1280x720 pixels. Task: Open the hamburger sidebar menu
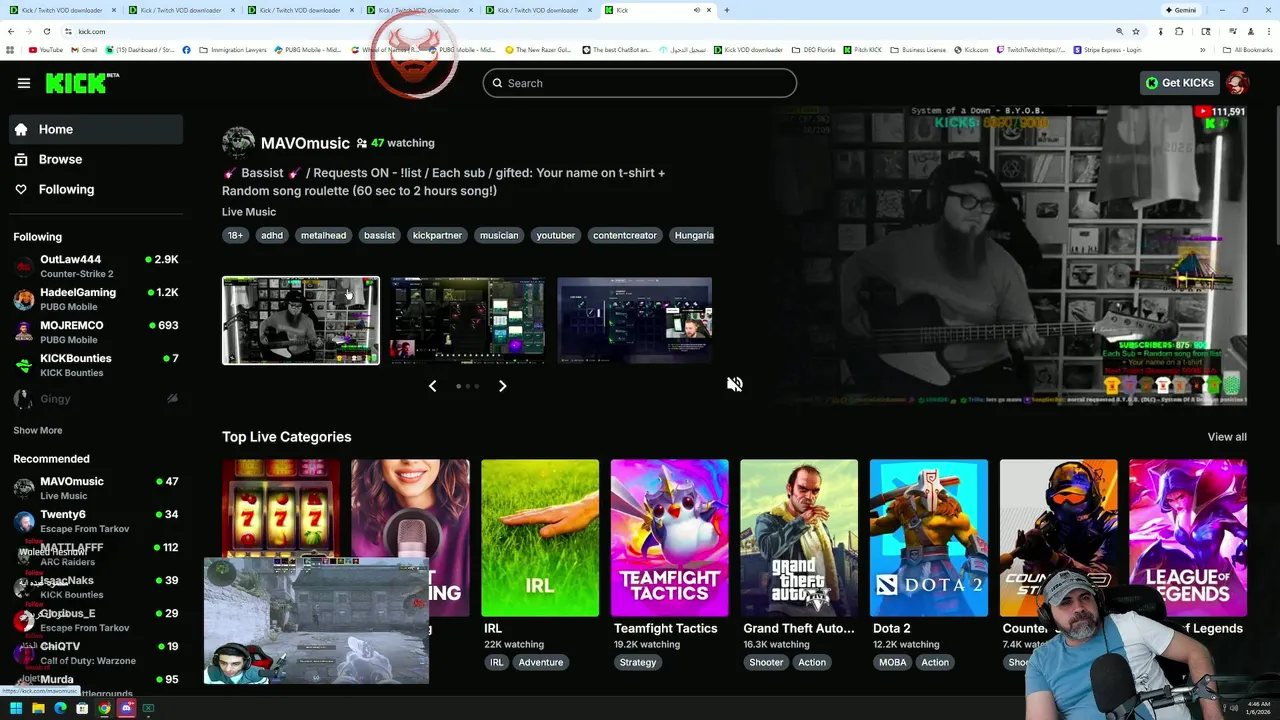[x=24, y=83]
